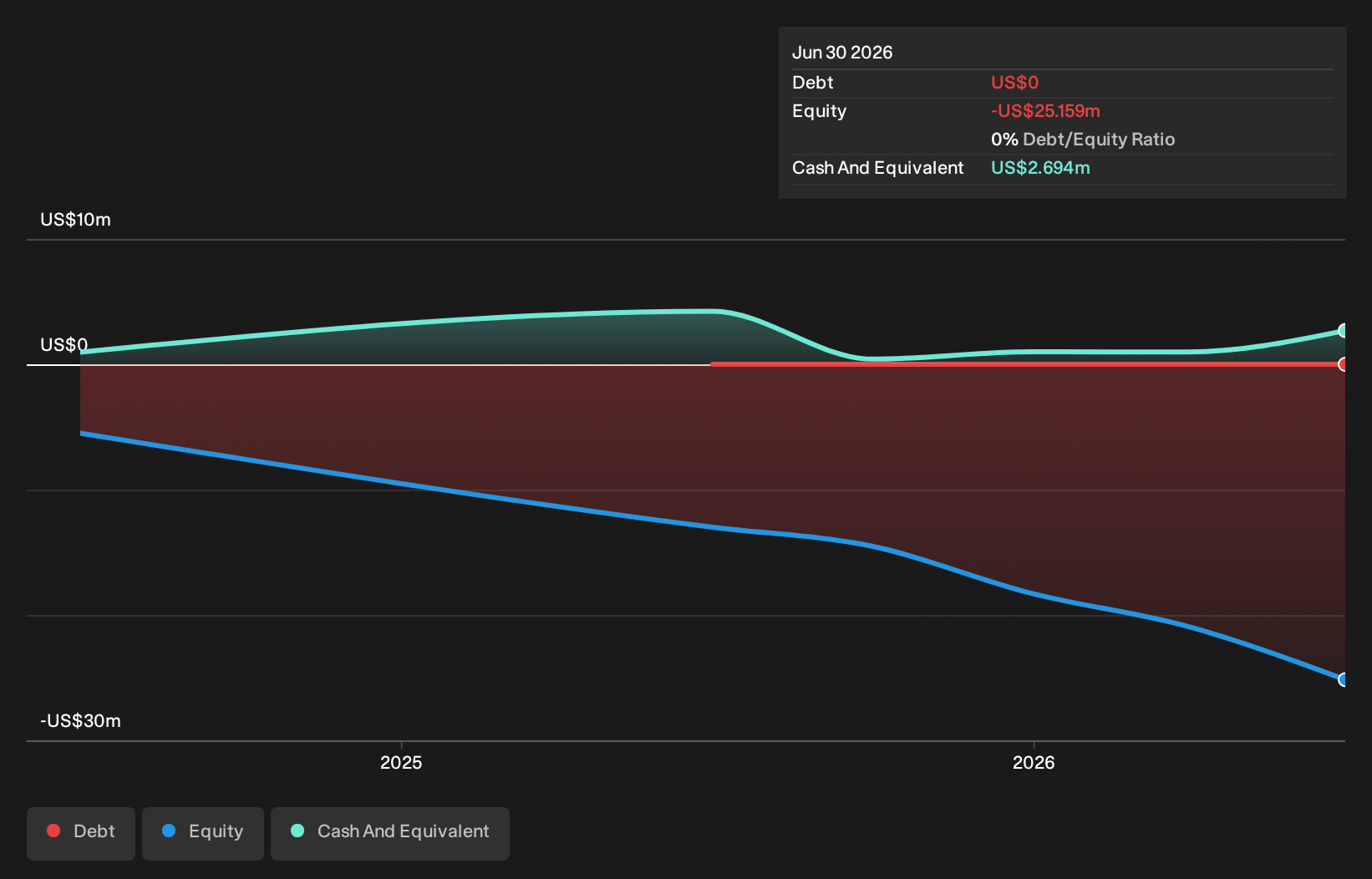Click the US$0 y-axis label
1372x879 pixels.
tap(64, 345)
